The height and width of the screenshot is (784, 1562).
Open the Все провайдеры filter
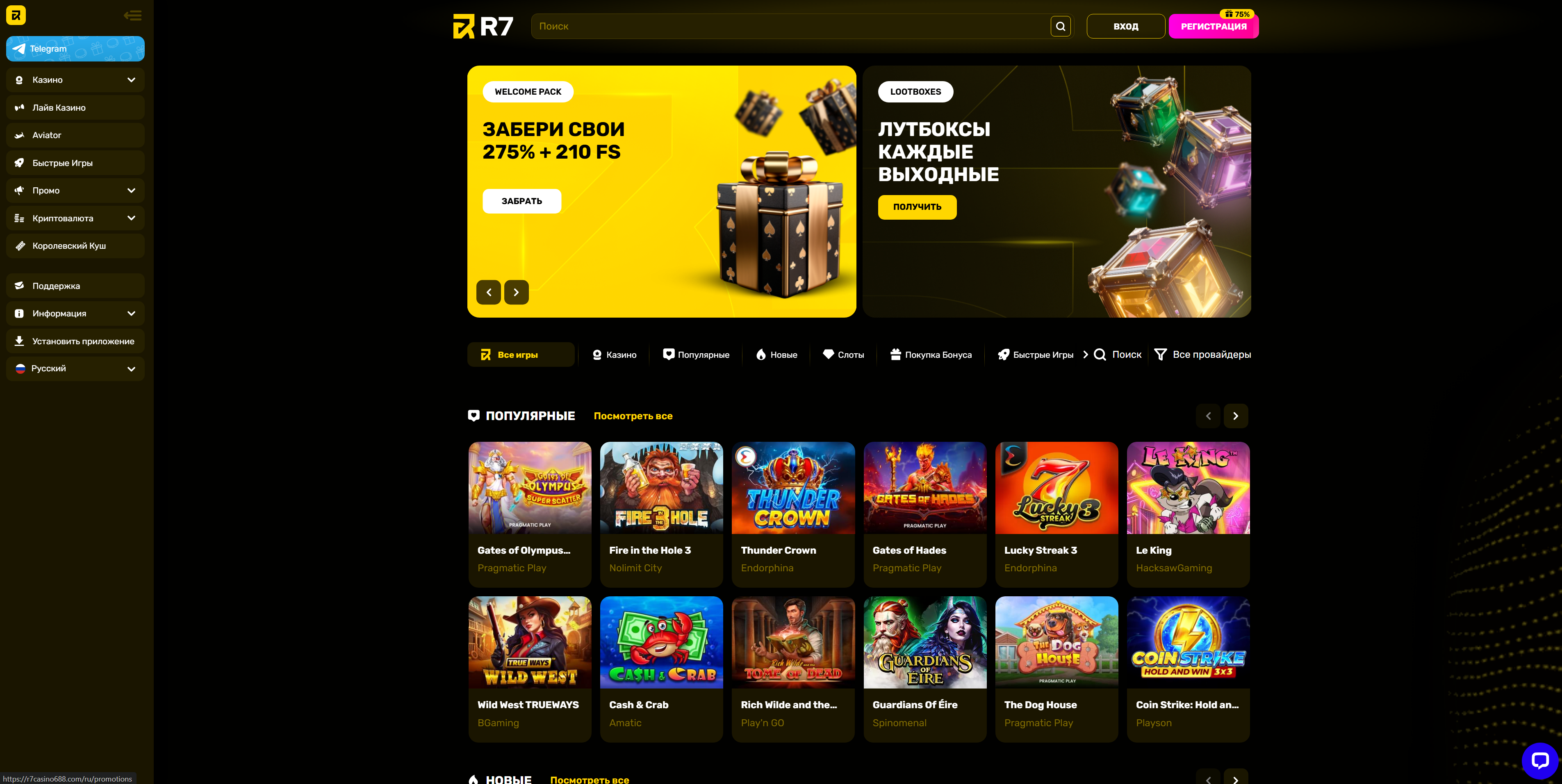click(1202, 355)
